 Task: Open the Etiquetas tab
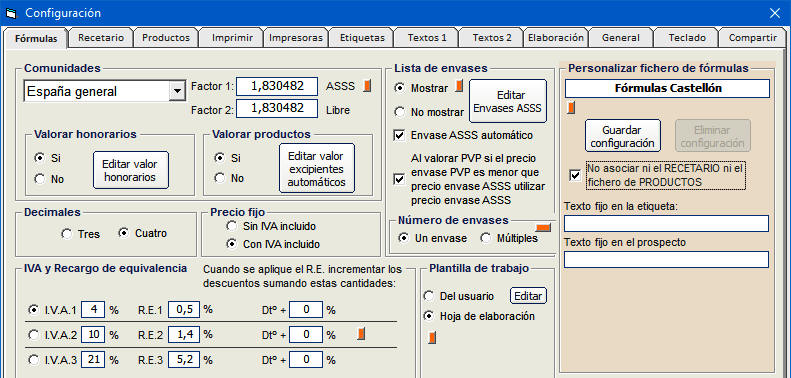[x=362, y=37]
